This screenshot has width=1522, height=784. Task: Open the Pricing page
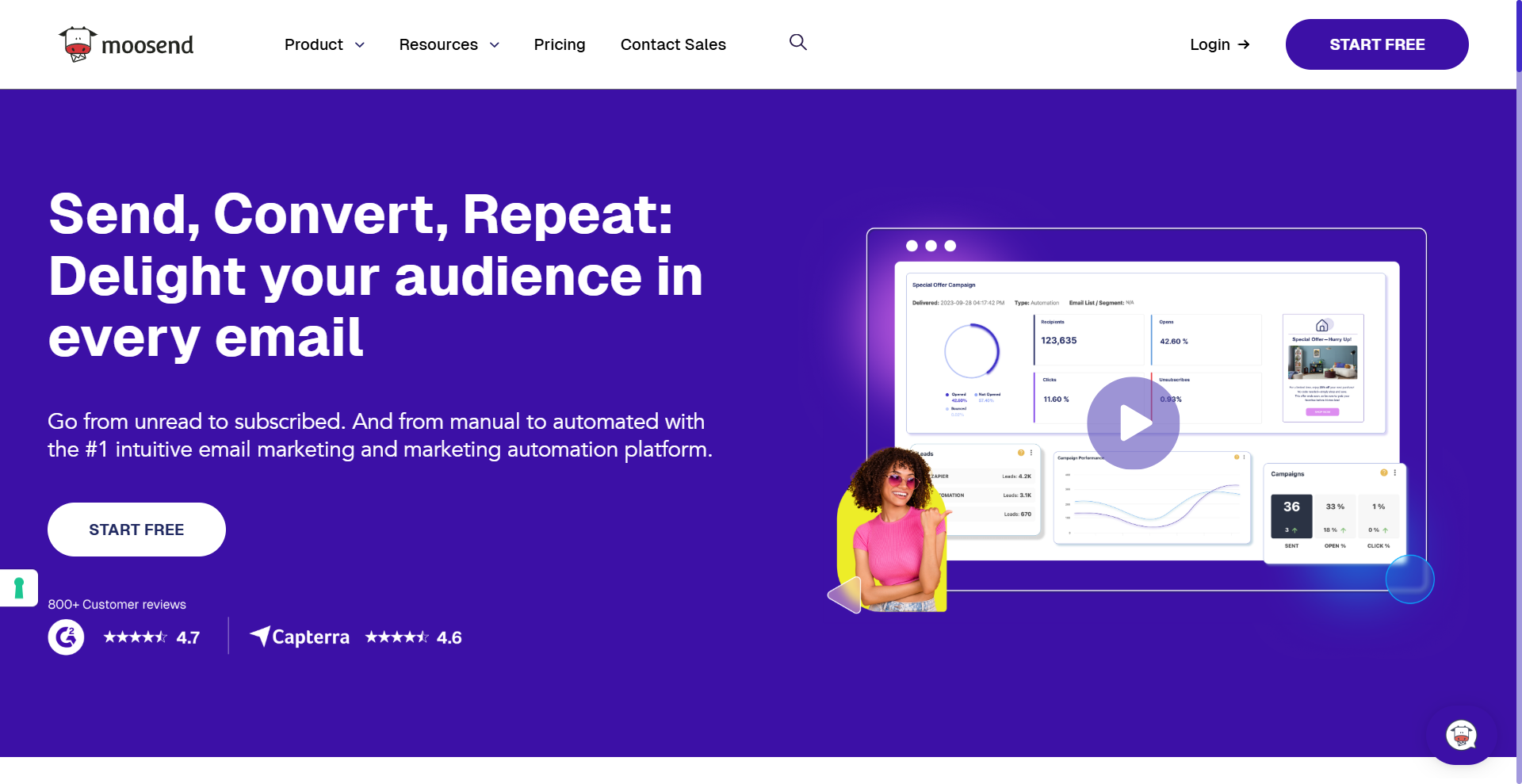[559, 45]
